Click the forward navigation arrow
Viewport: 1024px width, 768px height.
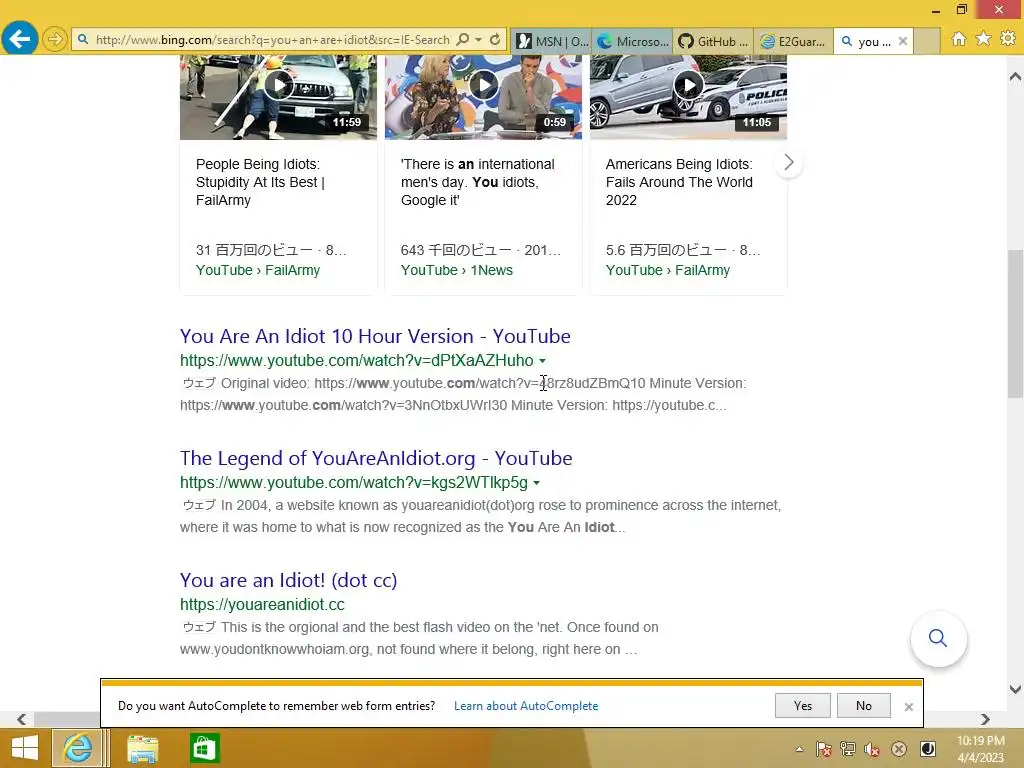55,39
